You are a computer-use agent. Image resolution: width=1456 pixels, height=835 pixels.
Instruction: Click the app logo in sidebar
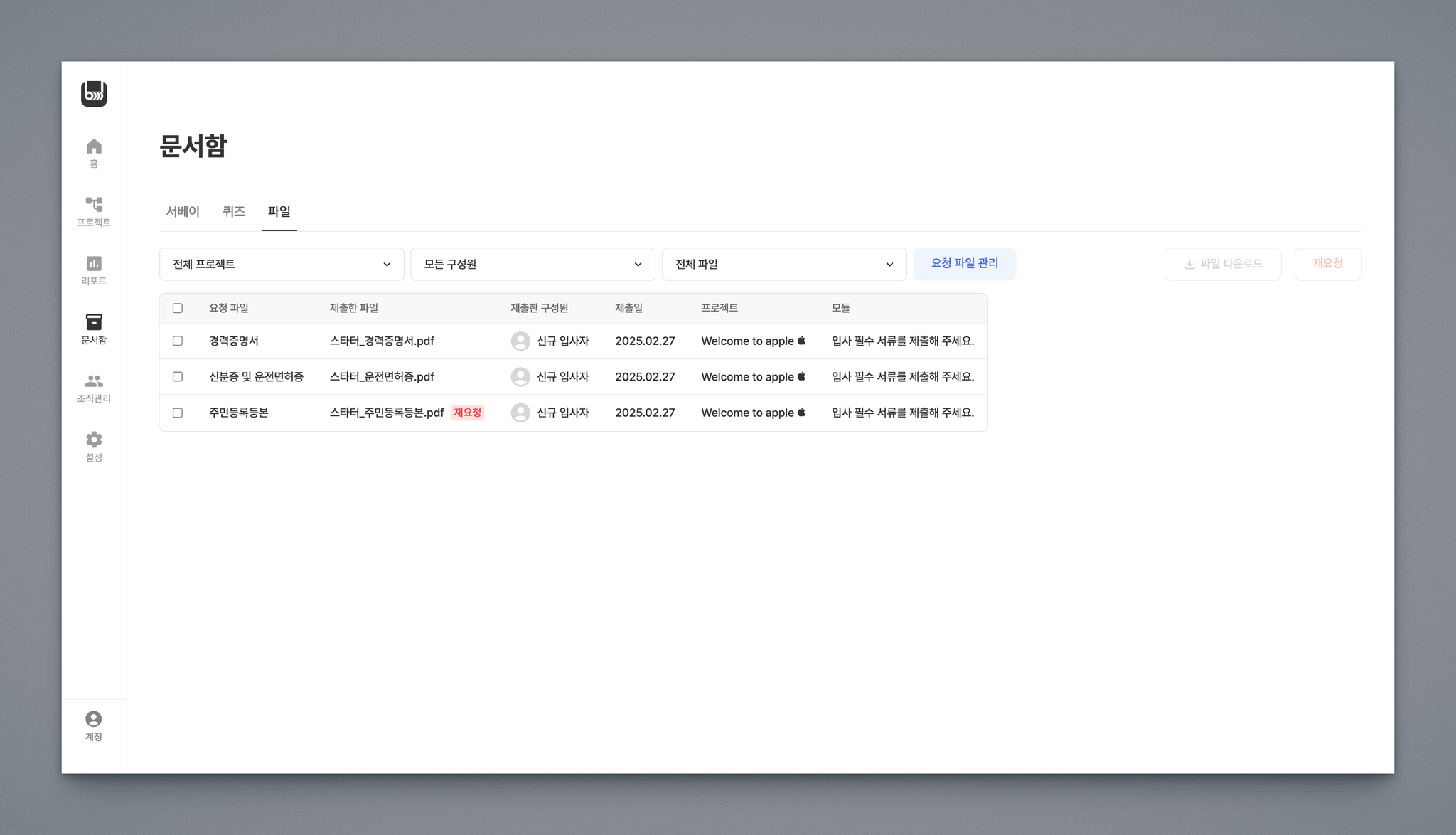[94, 94]
